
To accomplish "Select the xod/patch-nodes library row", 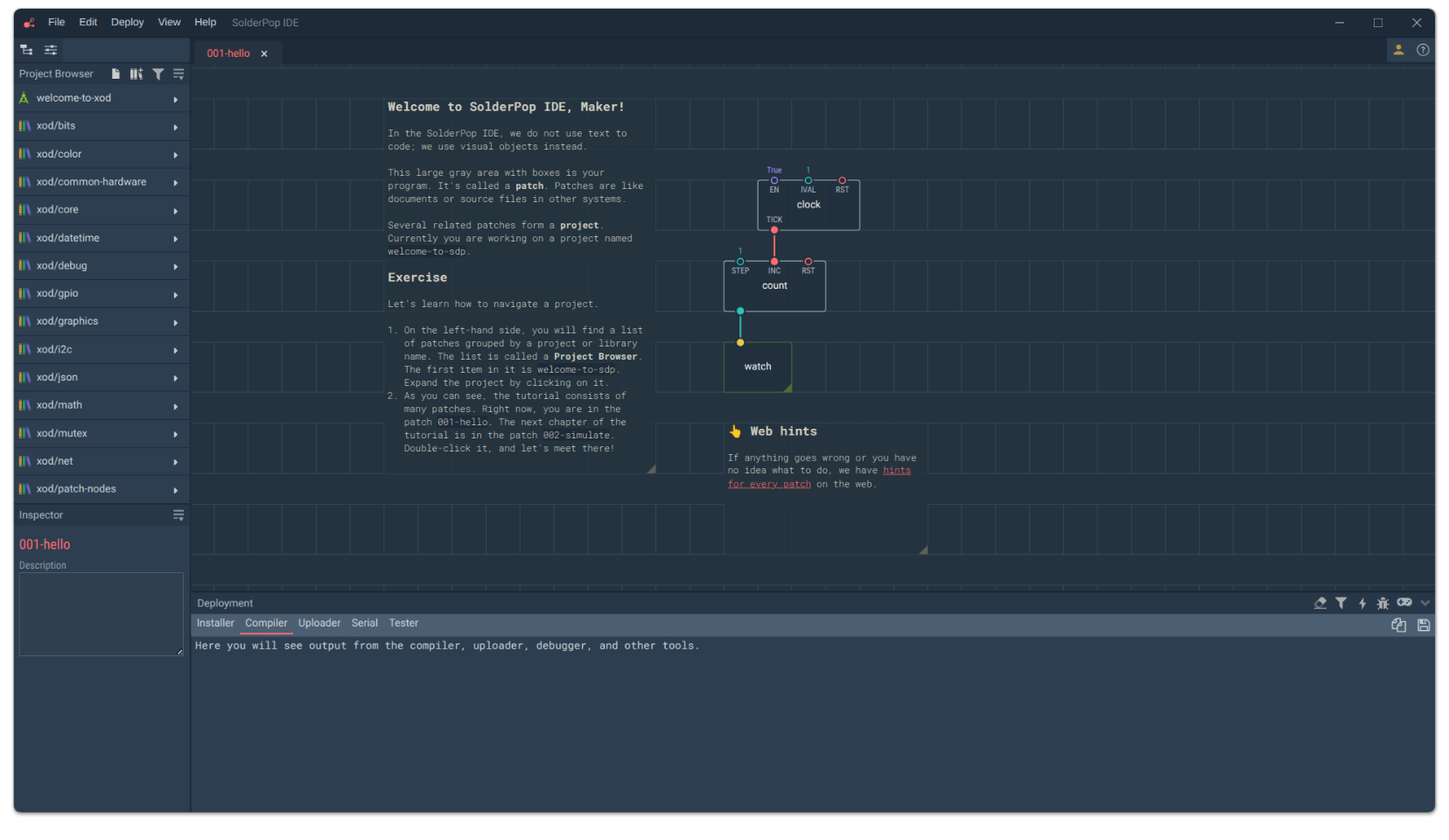I will [x=101, y=490].
